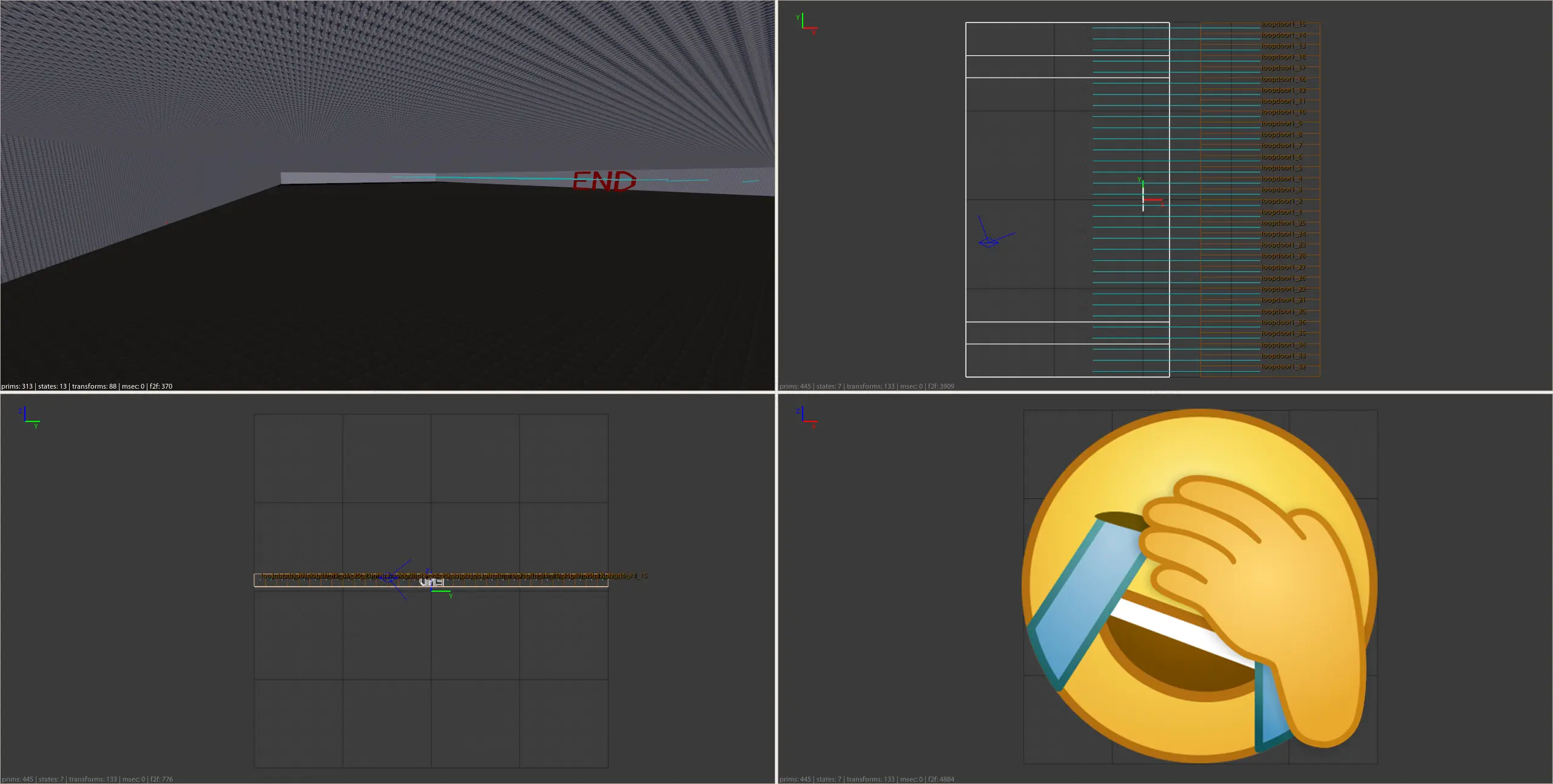Select entity label loopdoor1_36
This screenshot has width=1553, height=784.
[1283, 323]
